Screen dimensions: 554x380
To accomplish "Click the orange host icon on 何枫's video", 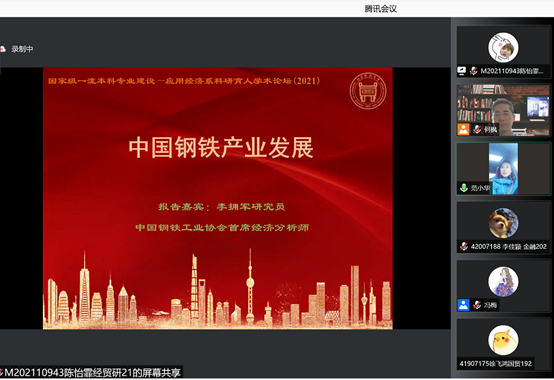I will click(x=463, y=129).
